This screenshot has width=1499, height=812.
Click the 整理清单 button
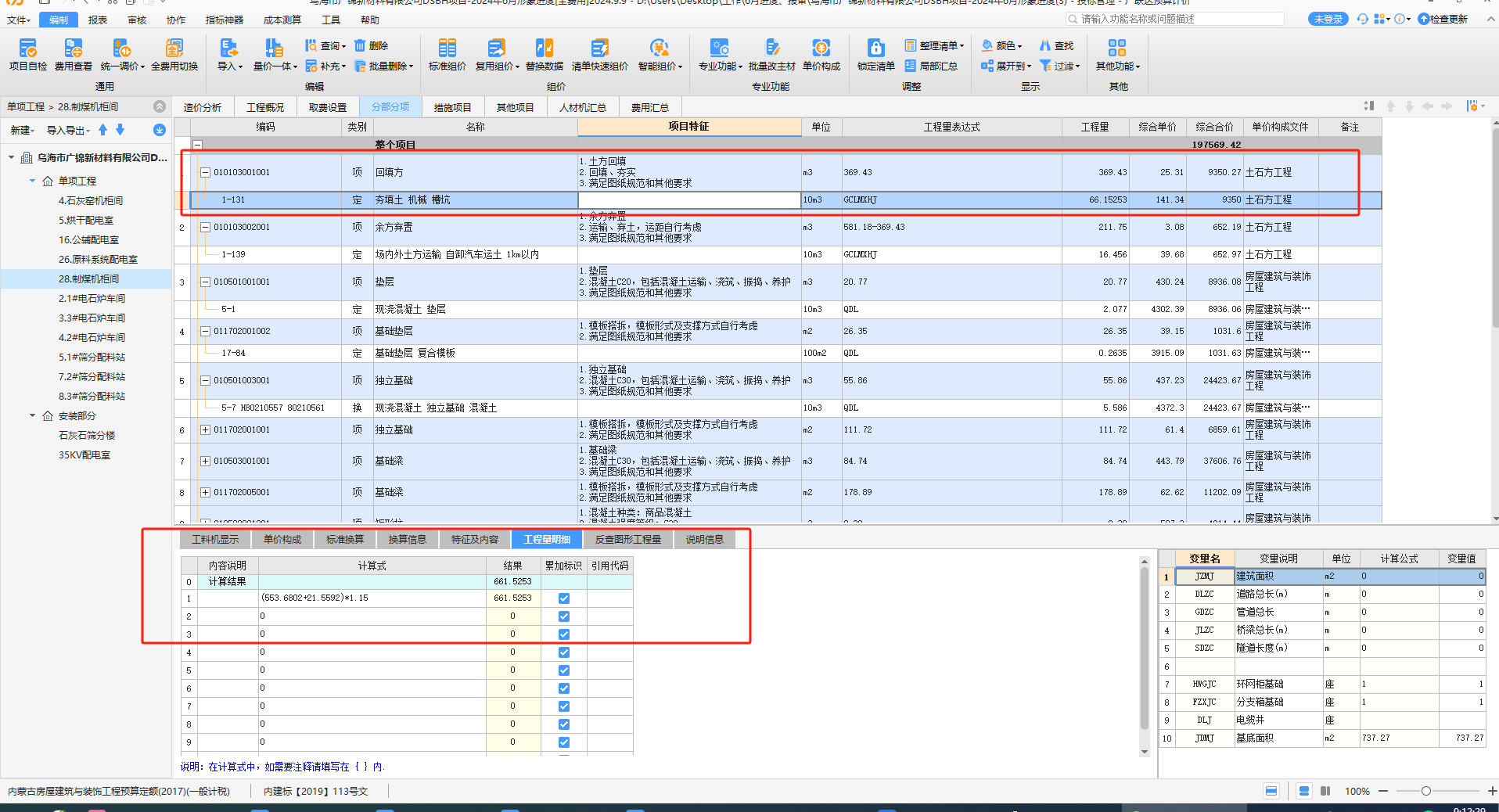click(x=934, y=45)
